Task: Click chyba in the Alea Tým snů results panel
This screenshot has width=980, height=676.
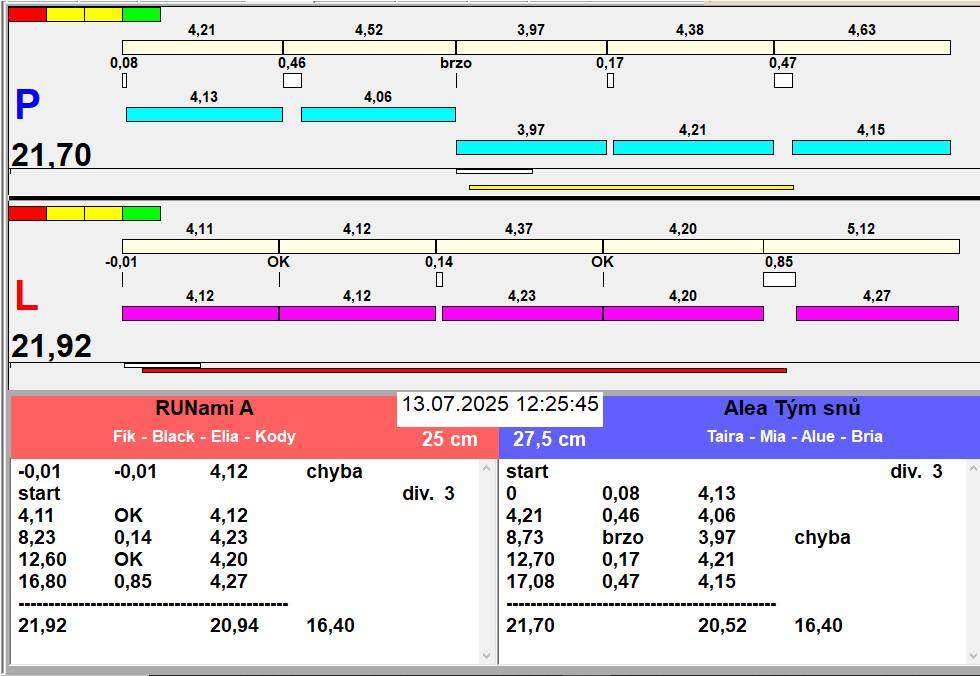Action: 822,538
